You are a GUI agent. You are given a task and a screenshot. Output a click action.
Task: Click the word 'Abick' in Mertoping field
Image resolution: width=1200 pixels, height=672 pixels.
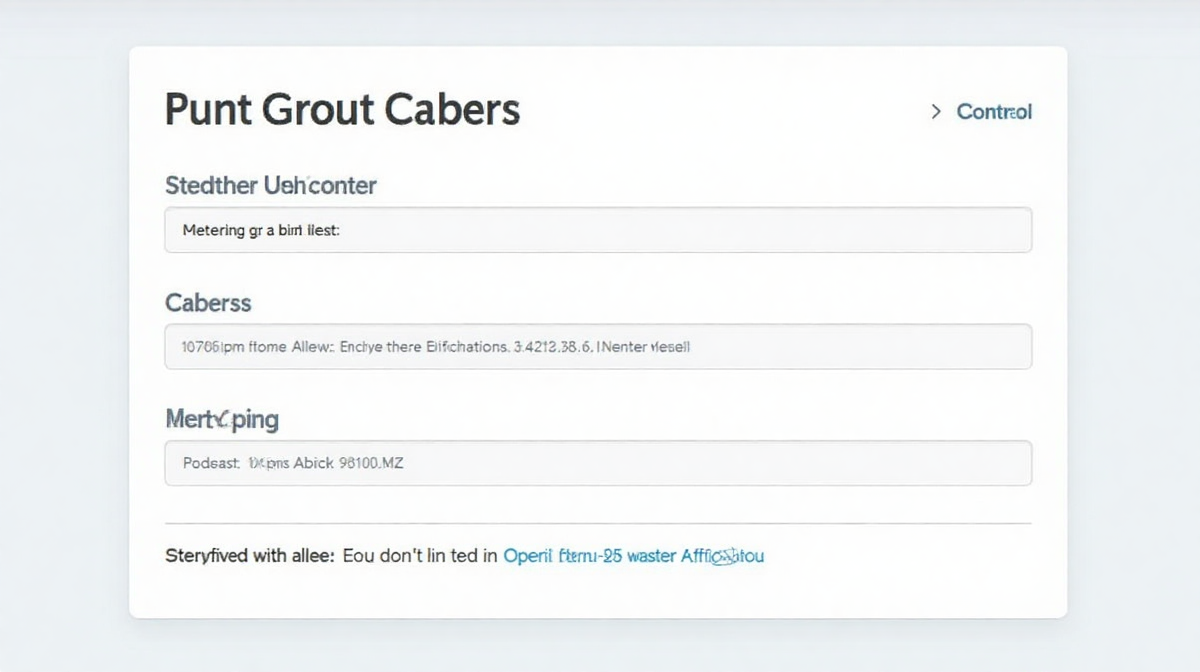(313, 464)
